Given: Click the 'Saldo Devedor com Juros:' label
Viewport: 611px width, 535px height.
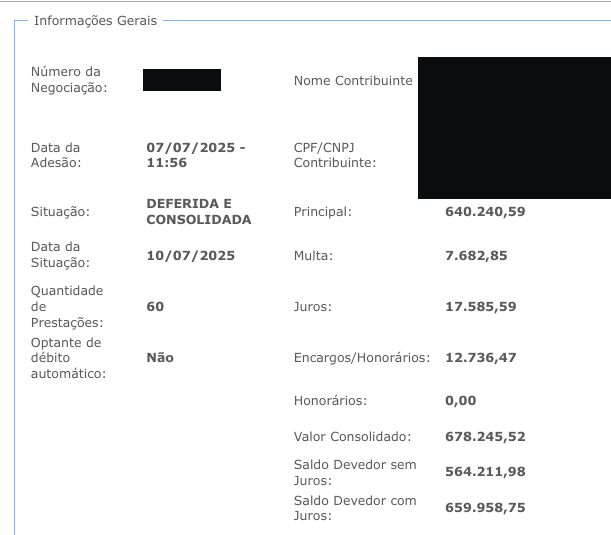Looking at the screenshot, I should pyautogui.click(x=355, y=508).
